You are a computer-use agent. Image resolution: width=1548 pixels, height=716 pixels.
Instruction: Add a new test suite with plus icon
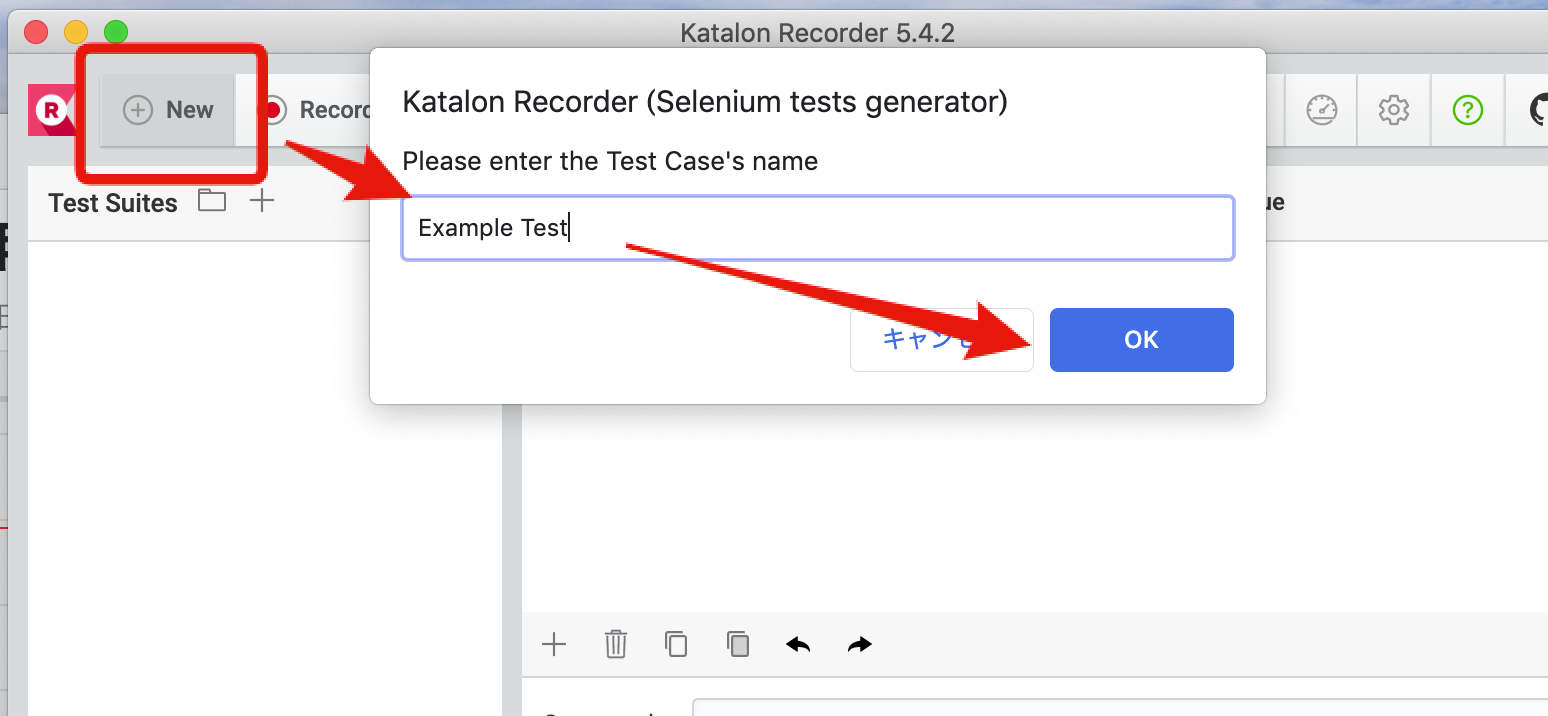click(262, 201)
